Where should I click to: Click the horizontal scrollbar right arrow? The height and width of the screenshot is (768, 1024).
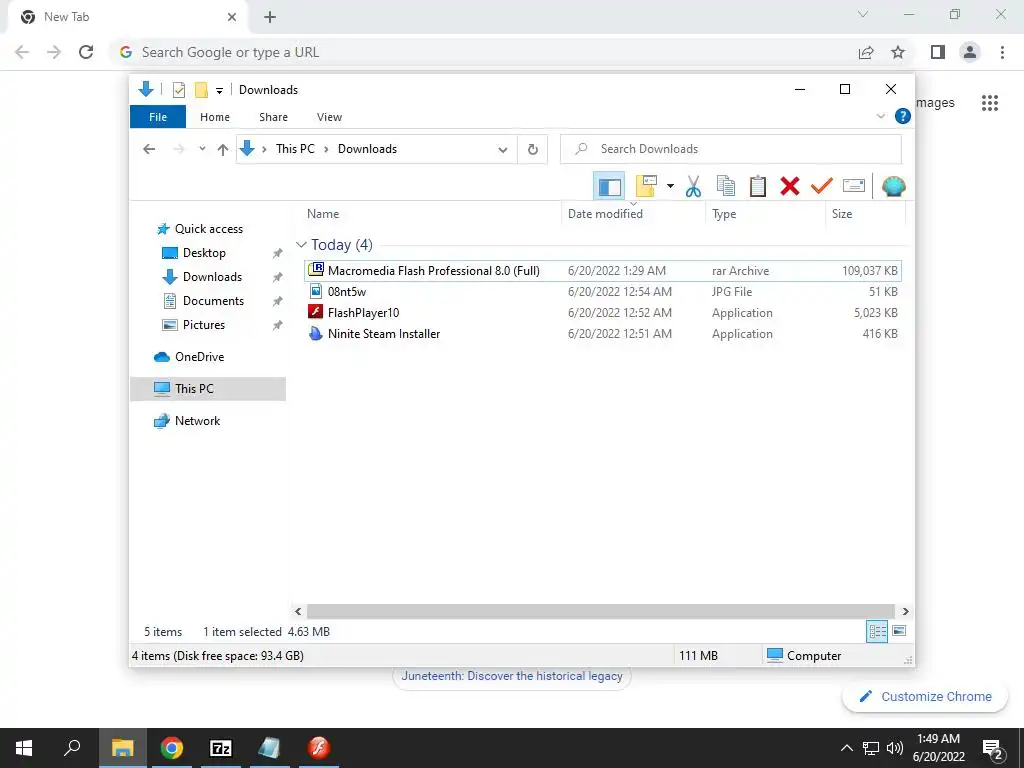905,611
